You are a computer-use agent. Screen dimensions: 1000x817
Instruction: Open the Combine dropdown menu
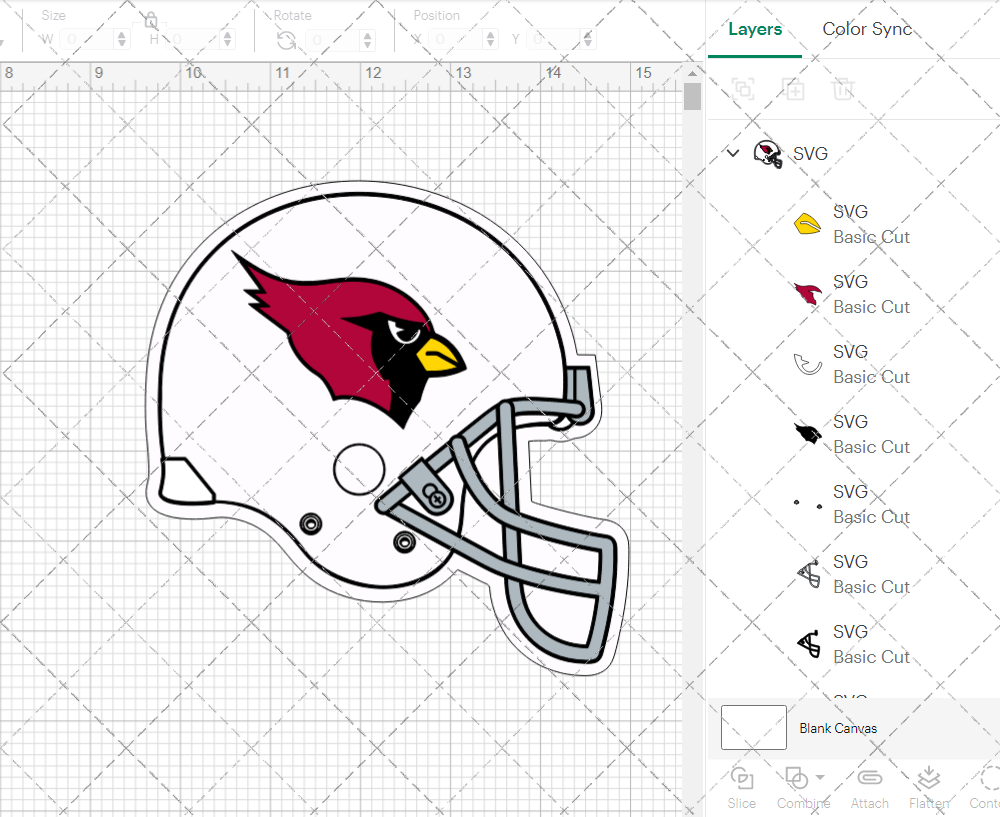point(820,778)
